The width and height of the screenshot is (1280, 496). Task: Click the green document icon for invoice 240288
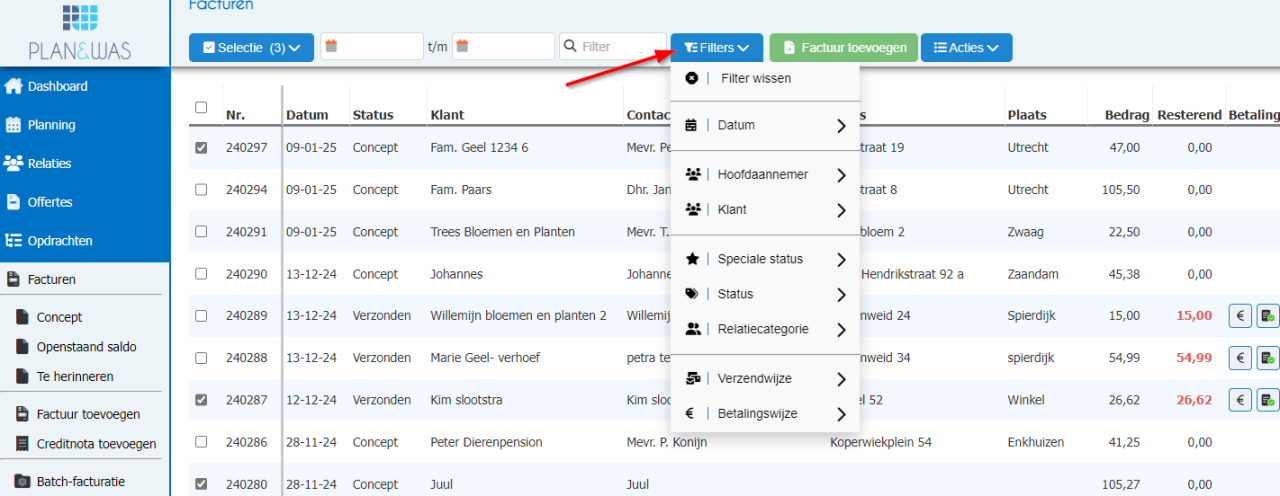point(1267,358)
